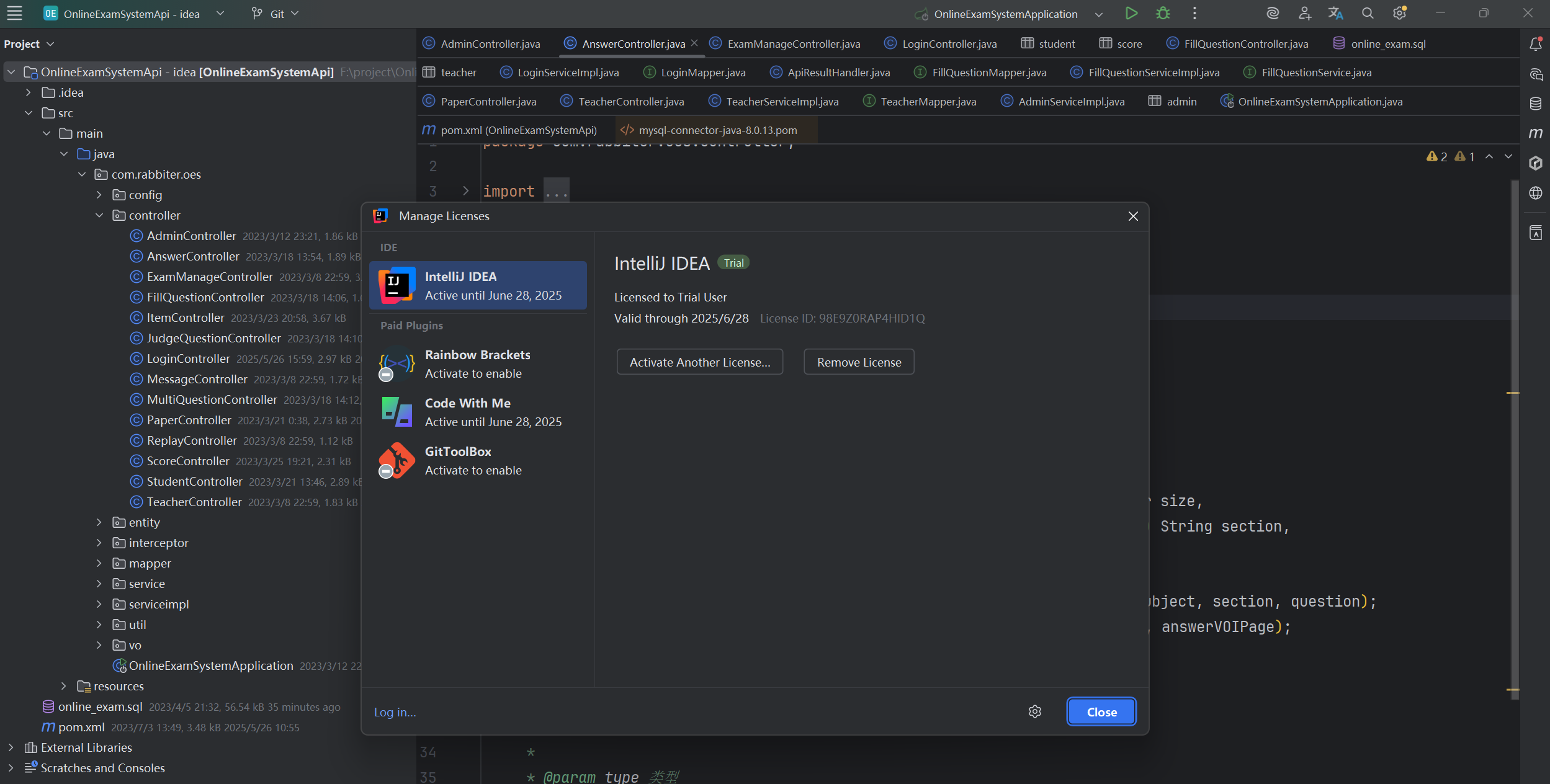
Task: Open the bottom icon in the right sidebar
Action: [x=1536, y=233]
